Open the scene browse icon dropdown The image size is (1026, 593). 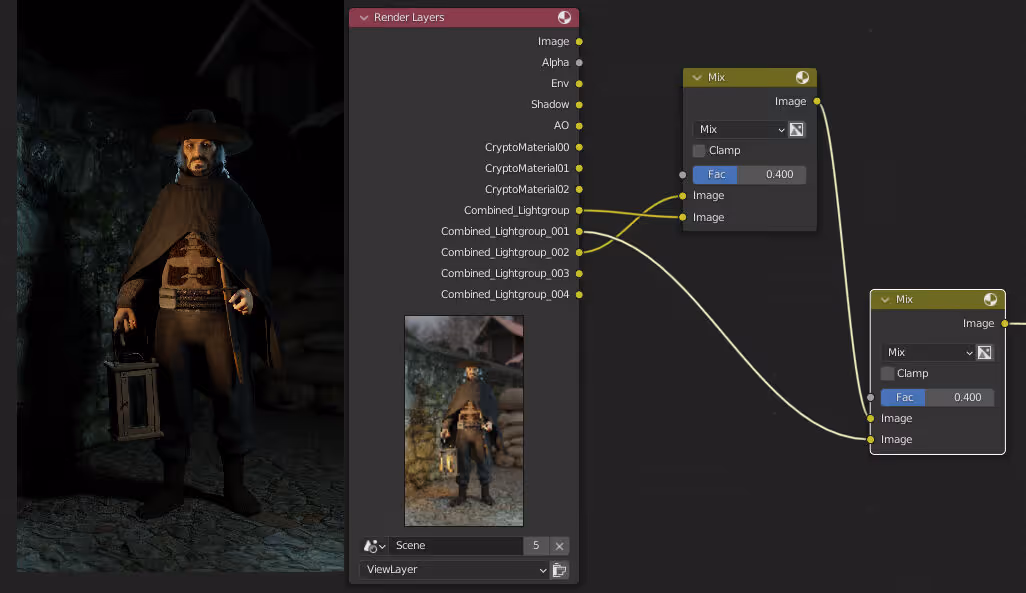coord(374,546)
